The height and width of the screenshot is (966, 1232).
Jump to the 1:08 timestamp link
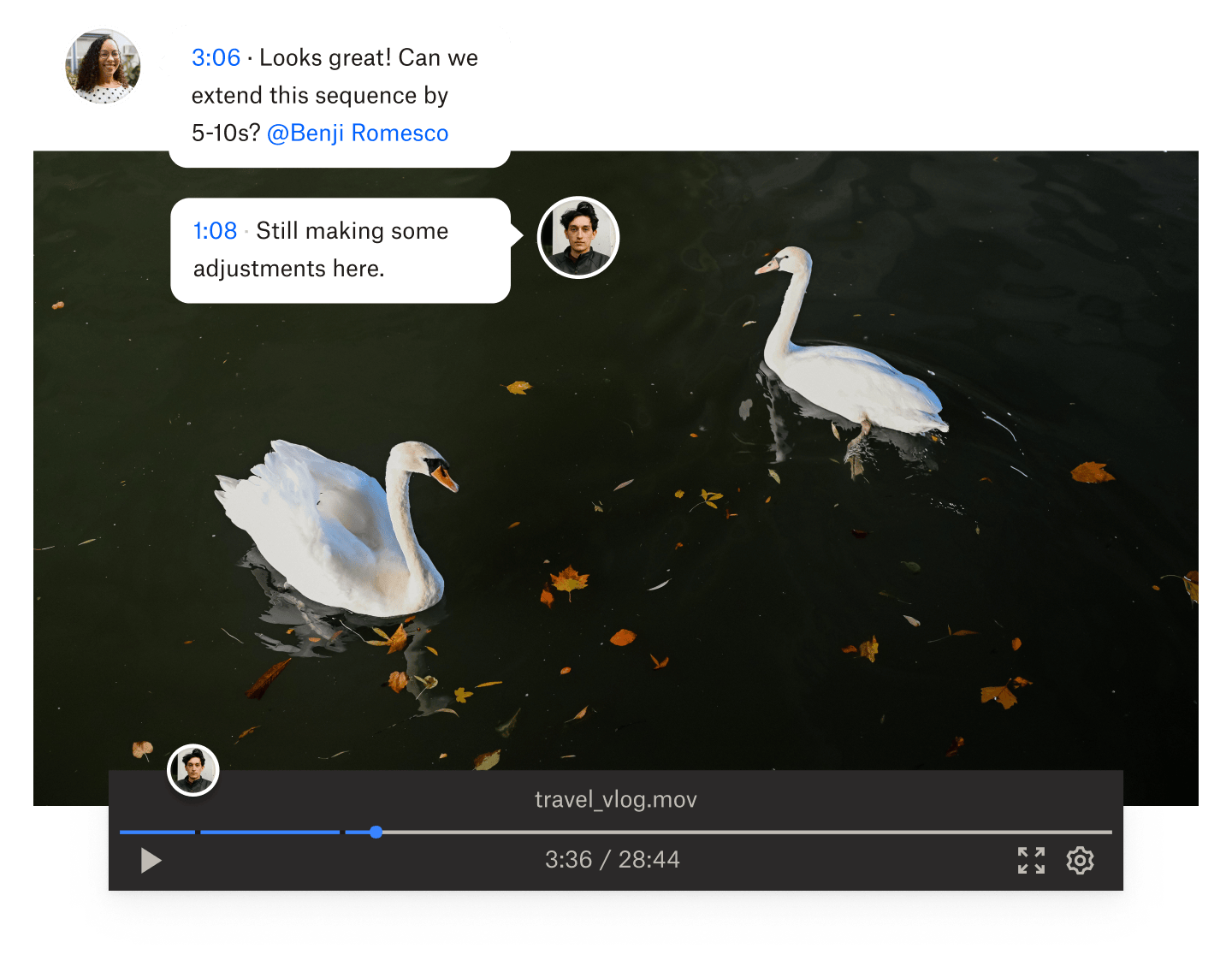[x=215, y=231]
